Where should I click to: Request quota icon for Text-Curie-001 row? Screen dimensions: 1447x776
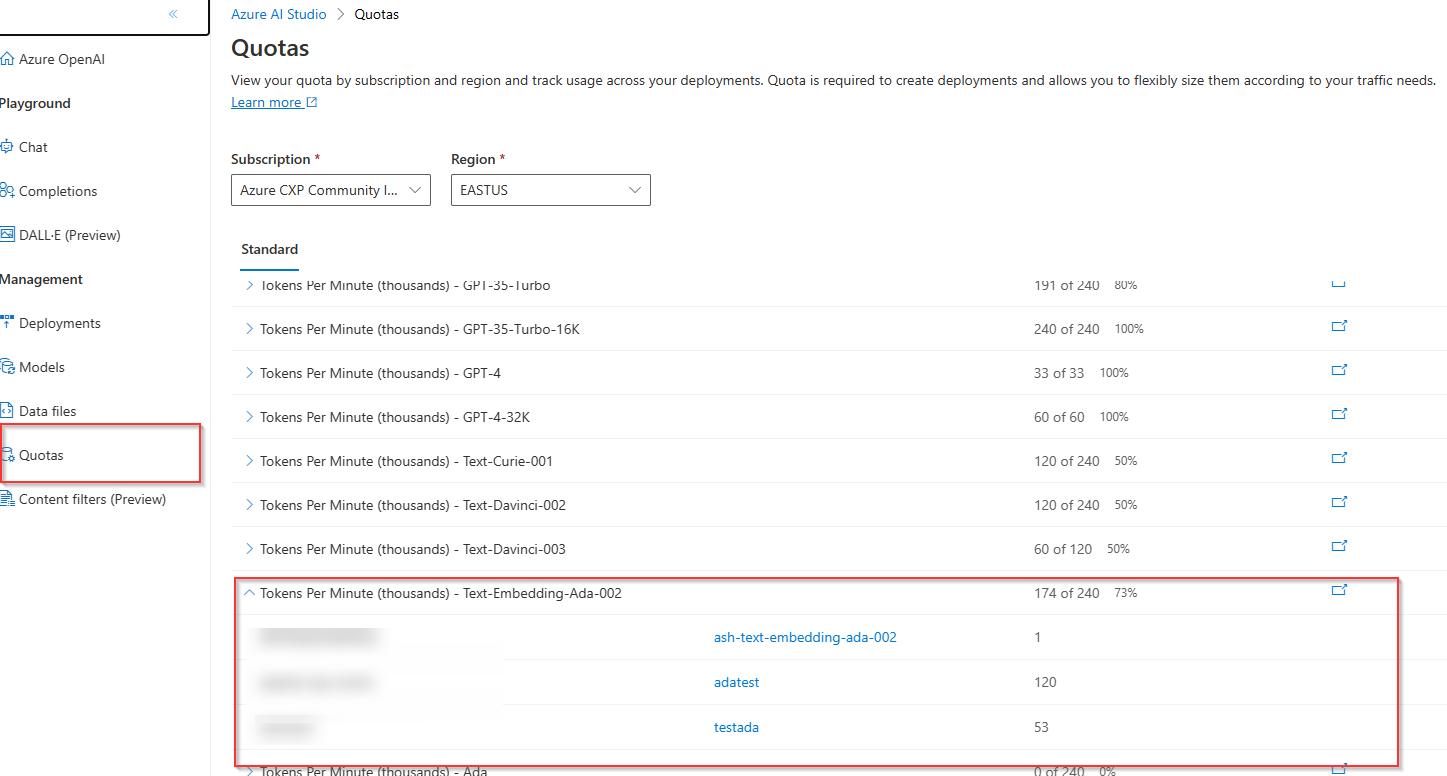(x=1339, y=458)
